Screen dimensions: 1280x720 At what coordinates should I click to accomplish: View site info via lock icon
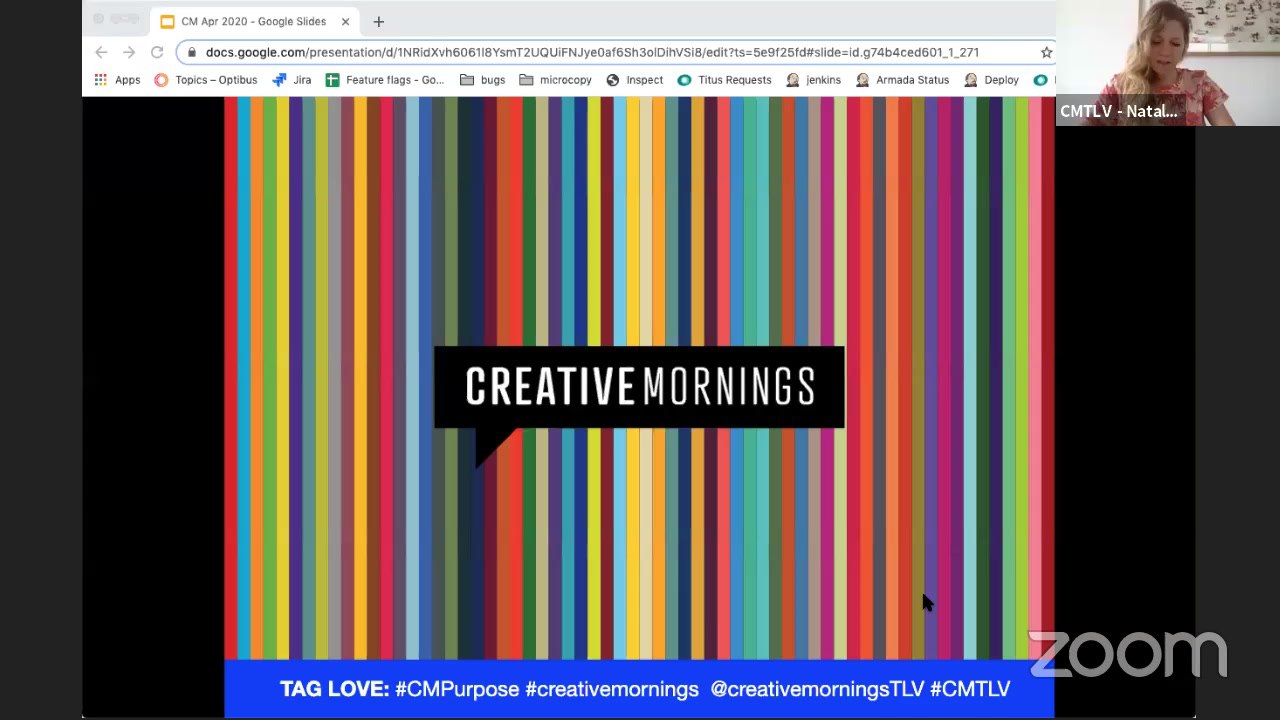[192, 52]
